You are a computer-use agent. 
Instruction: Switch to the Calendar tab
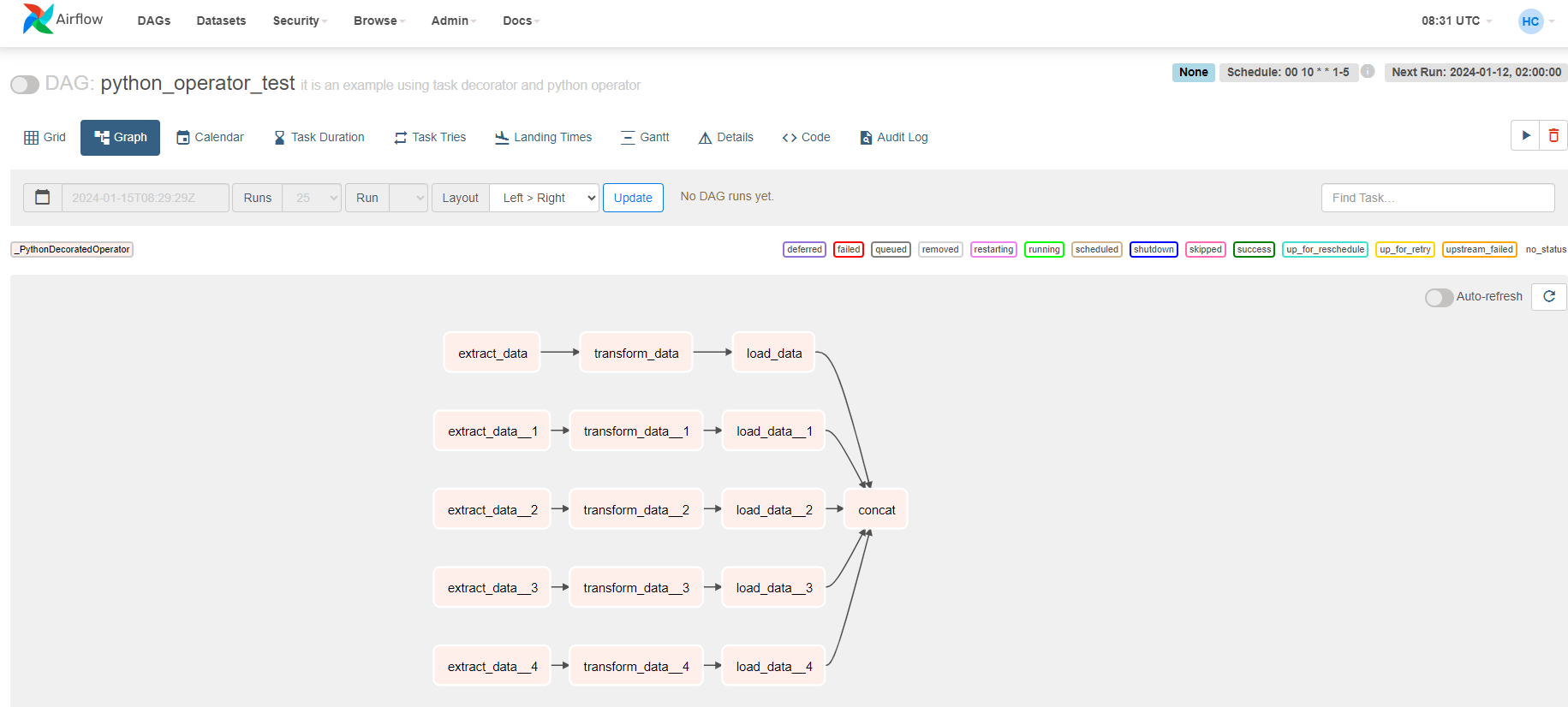pos(210,137)
